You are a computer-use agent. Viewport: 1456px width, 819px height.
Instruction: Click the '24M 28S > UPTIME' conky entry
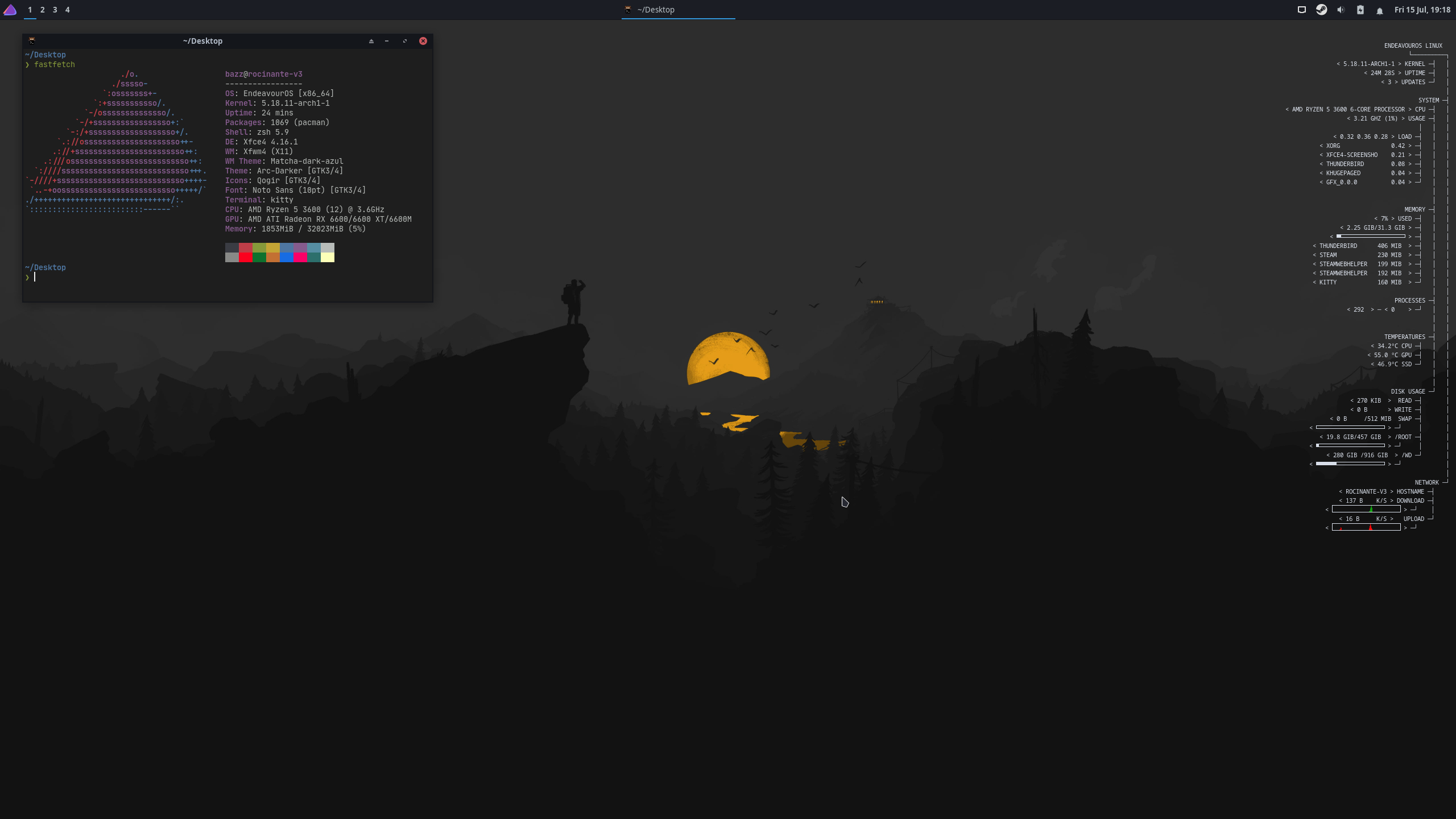[x=1395, y=73]
